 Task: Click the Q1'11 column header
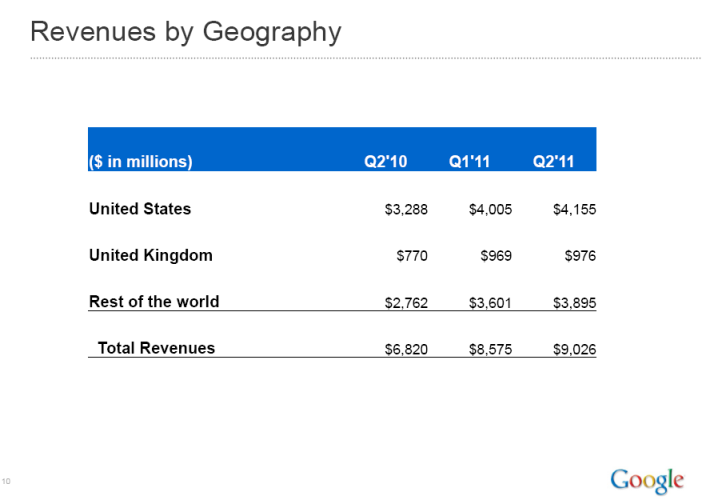pyautogui.click(x=469, y=162)
